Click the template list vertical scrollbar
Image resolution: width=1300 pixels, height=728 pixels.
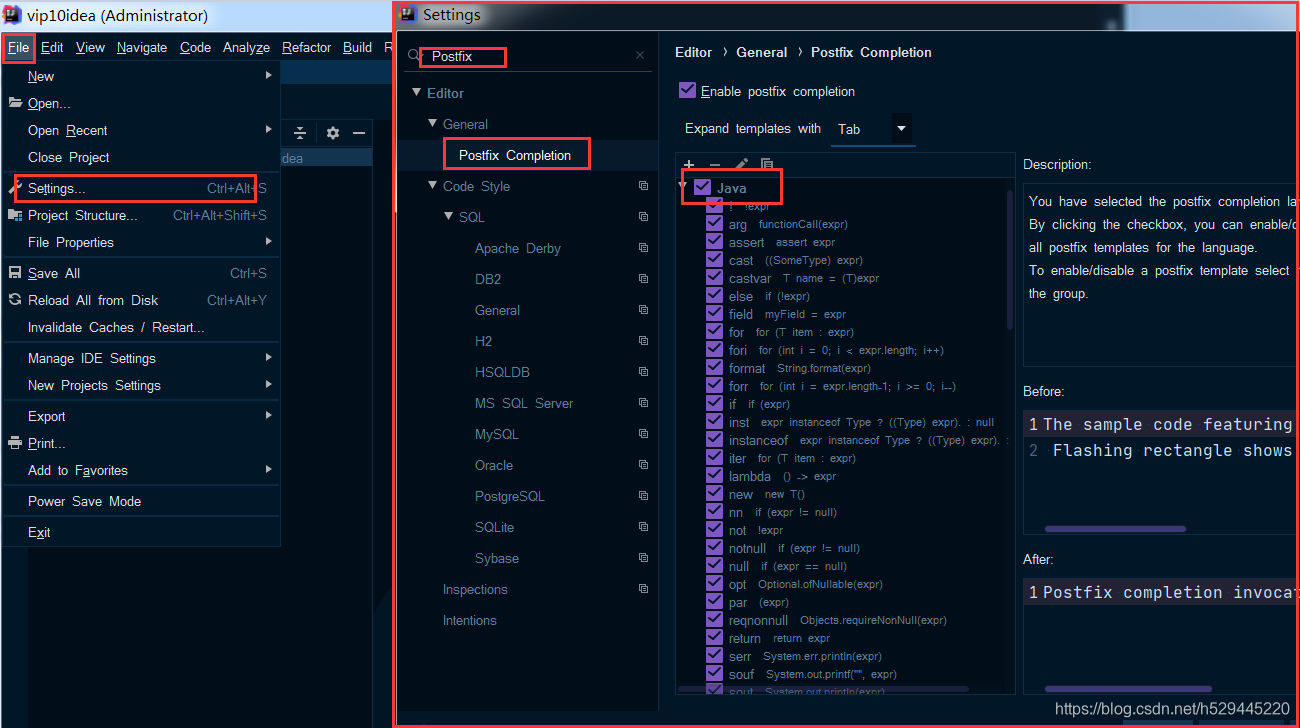pyautogui.click(x=1010, y=260)
